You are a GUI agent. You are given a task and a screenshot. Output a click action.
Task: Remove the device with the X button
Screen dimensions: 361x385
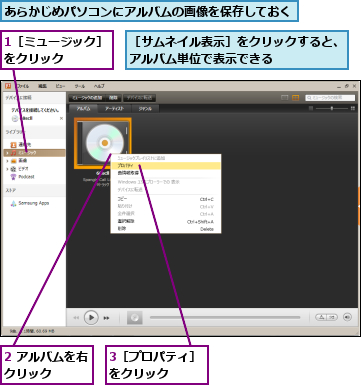[x=61, y=118]
